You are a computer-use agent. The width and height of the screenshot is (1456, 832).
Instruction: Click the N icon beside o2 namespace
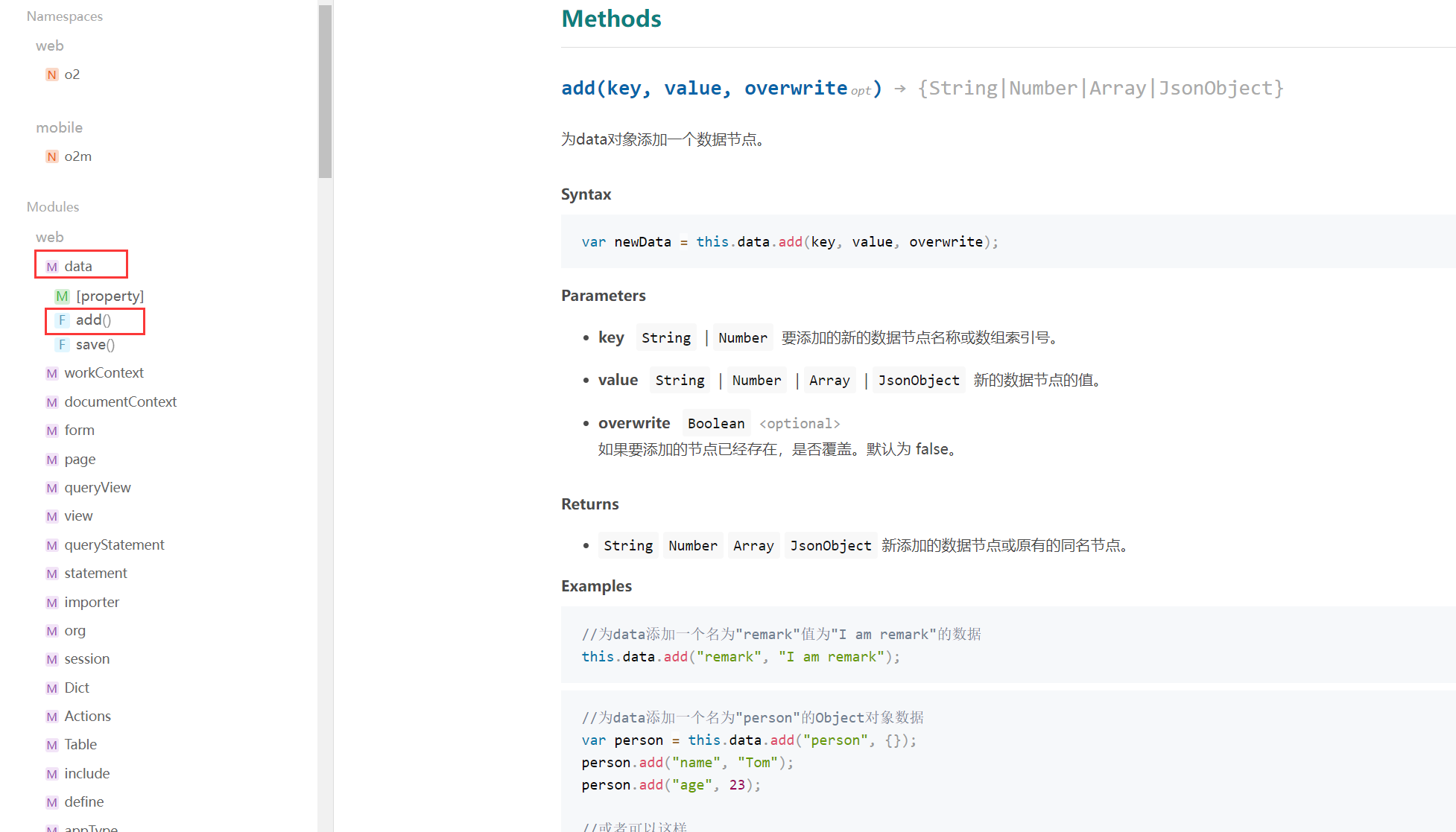pyautogui.click(x=51, y=74)
